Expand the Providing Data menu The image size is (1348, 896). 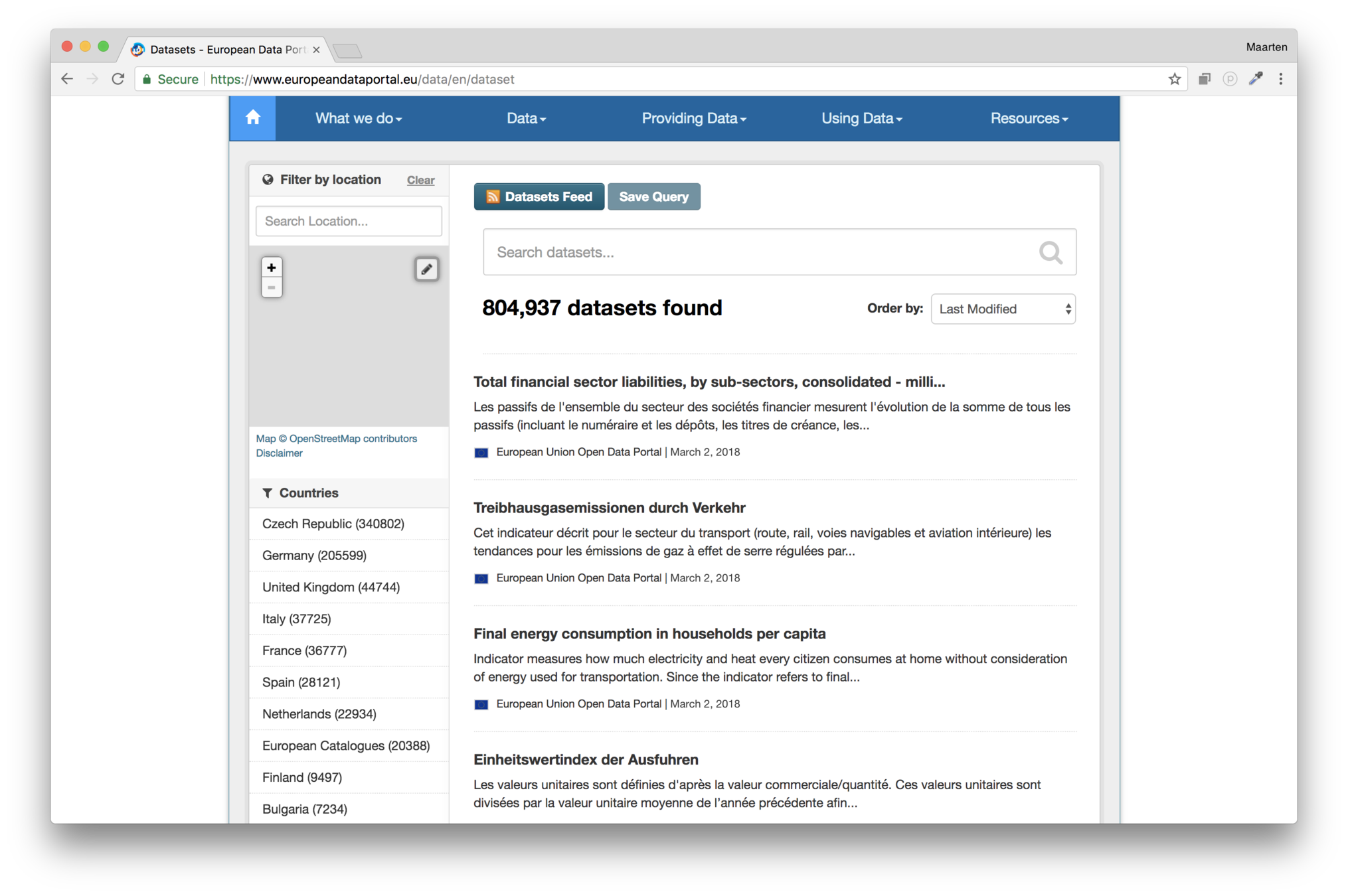693,119
